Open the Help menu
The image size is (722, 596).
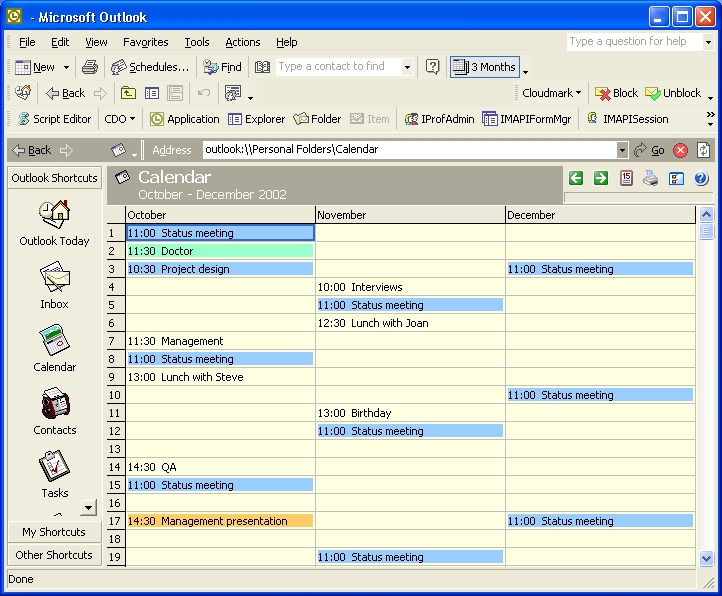click(286, 42)
